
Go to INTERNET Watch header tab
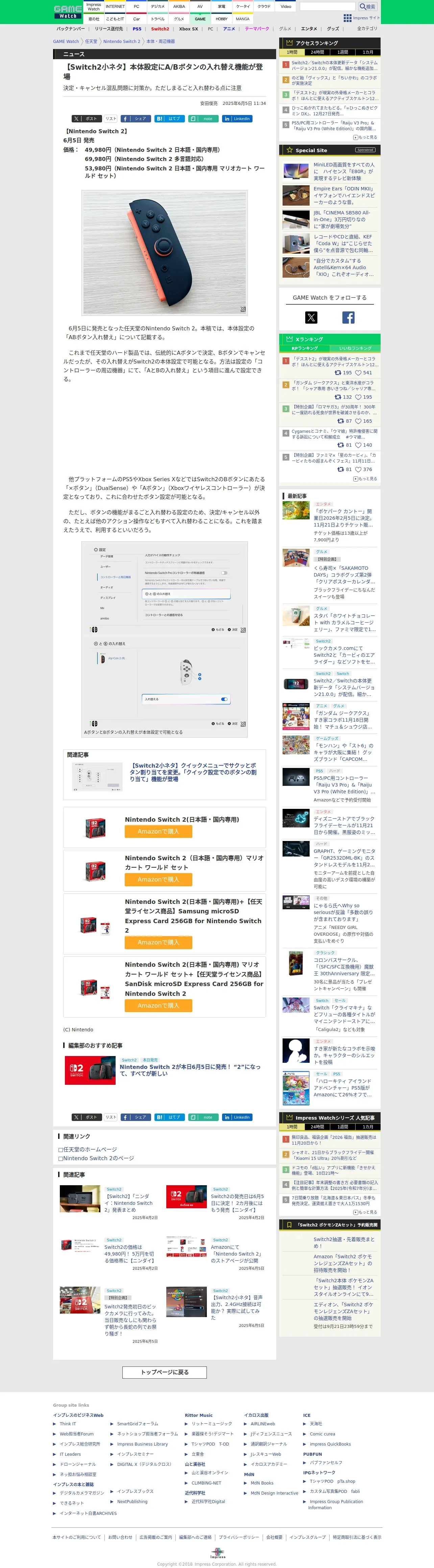coord(115,7)
